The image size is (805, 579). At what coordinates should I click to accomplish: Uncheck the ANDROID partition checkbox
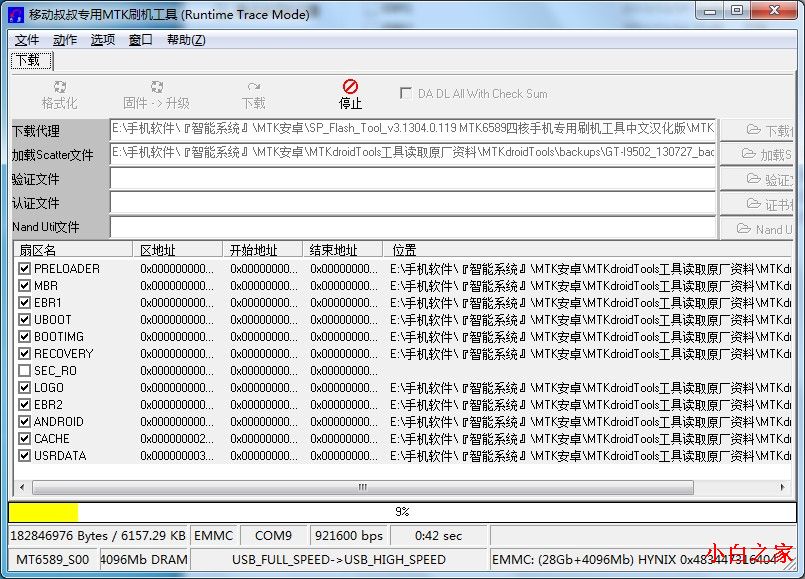(x=24, y=421)
